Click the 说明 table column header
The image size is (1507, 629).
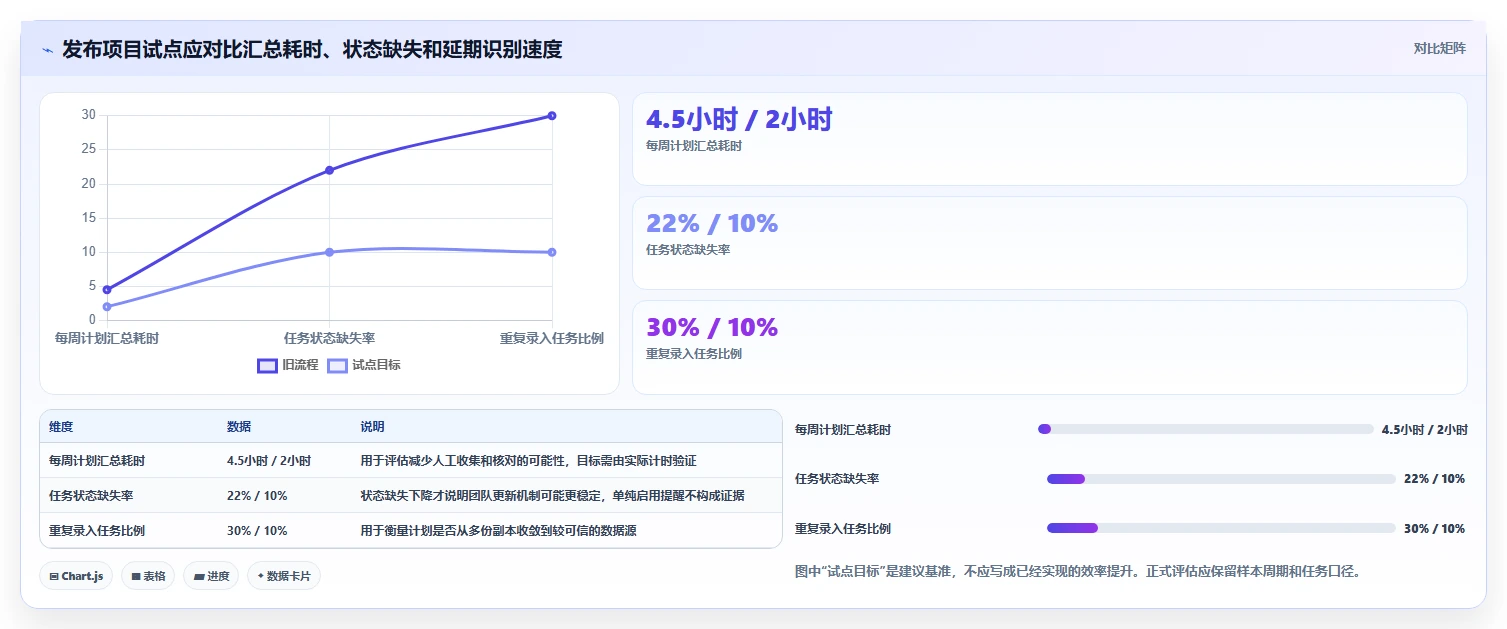pos(373,427)
